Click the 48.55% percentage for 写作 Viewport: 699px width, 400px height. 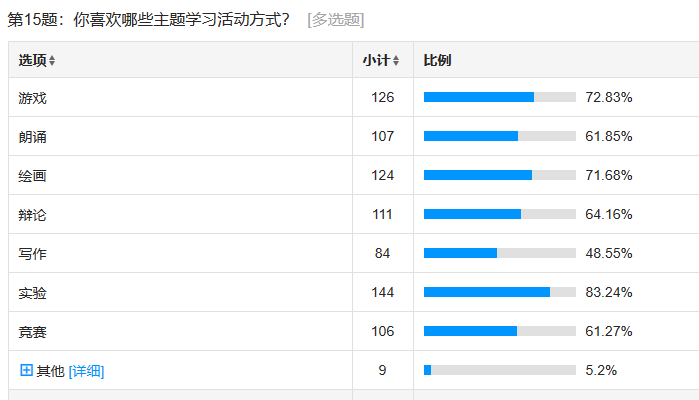(609, 253)
